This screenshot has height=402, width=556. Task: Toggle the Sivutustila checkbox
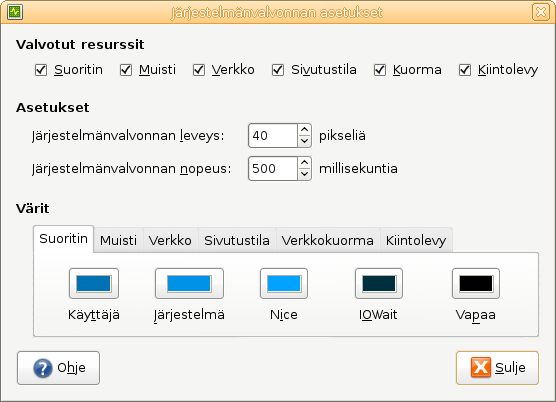click(x=278, y=70)
